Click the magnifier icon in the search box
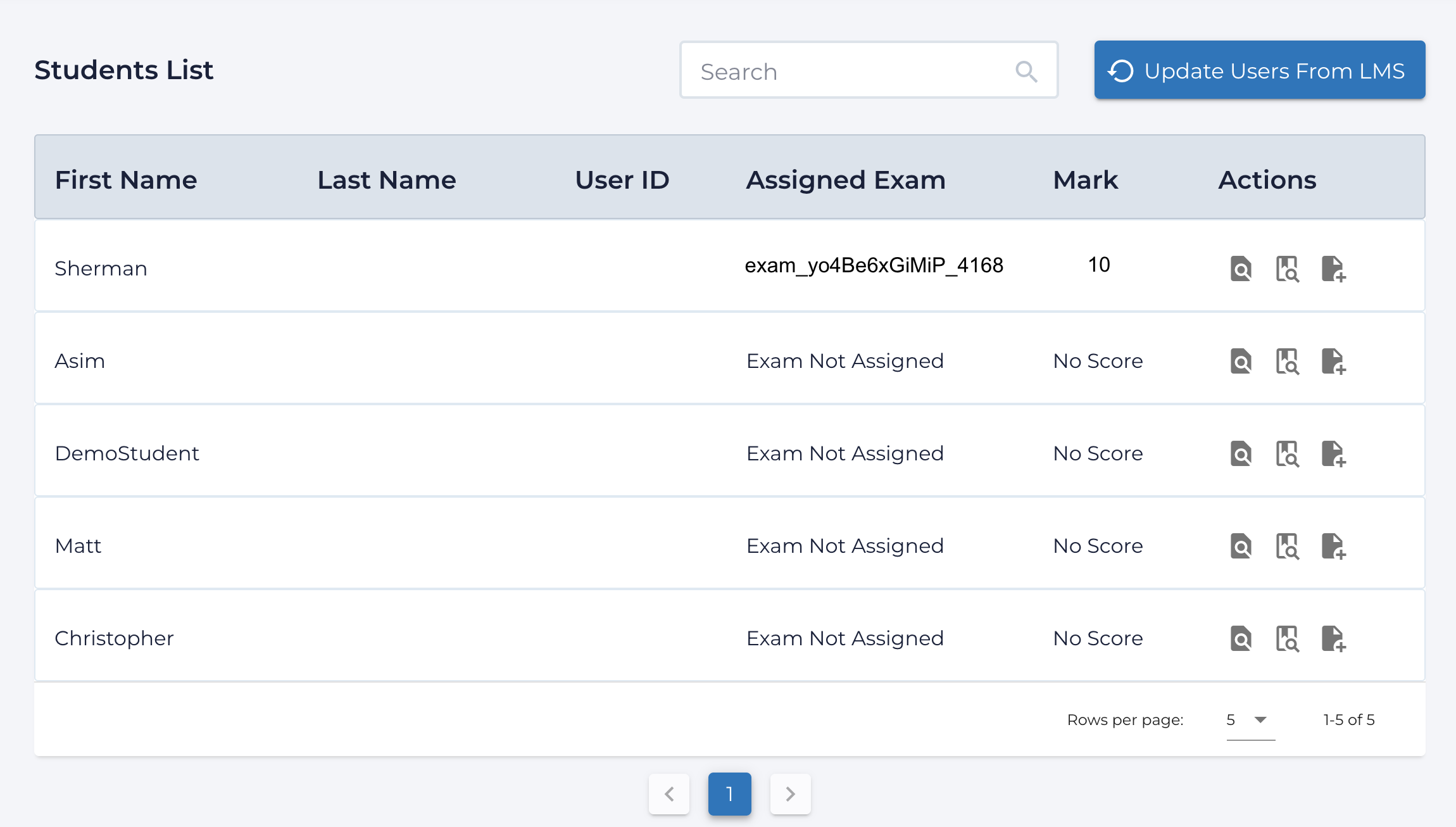Screen dimensions: 1456x827 pos(1026,72)
